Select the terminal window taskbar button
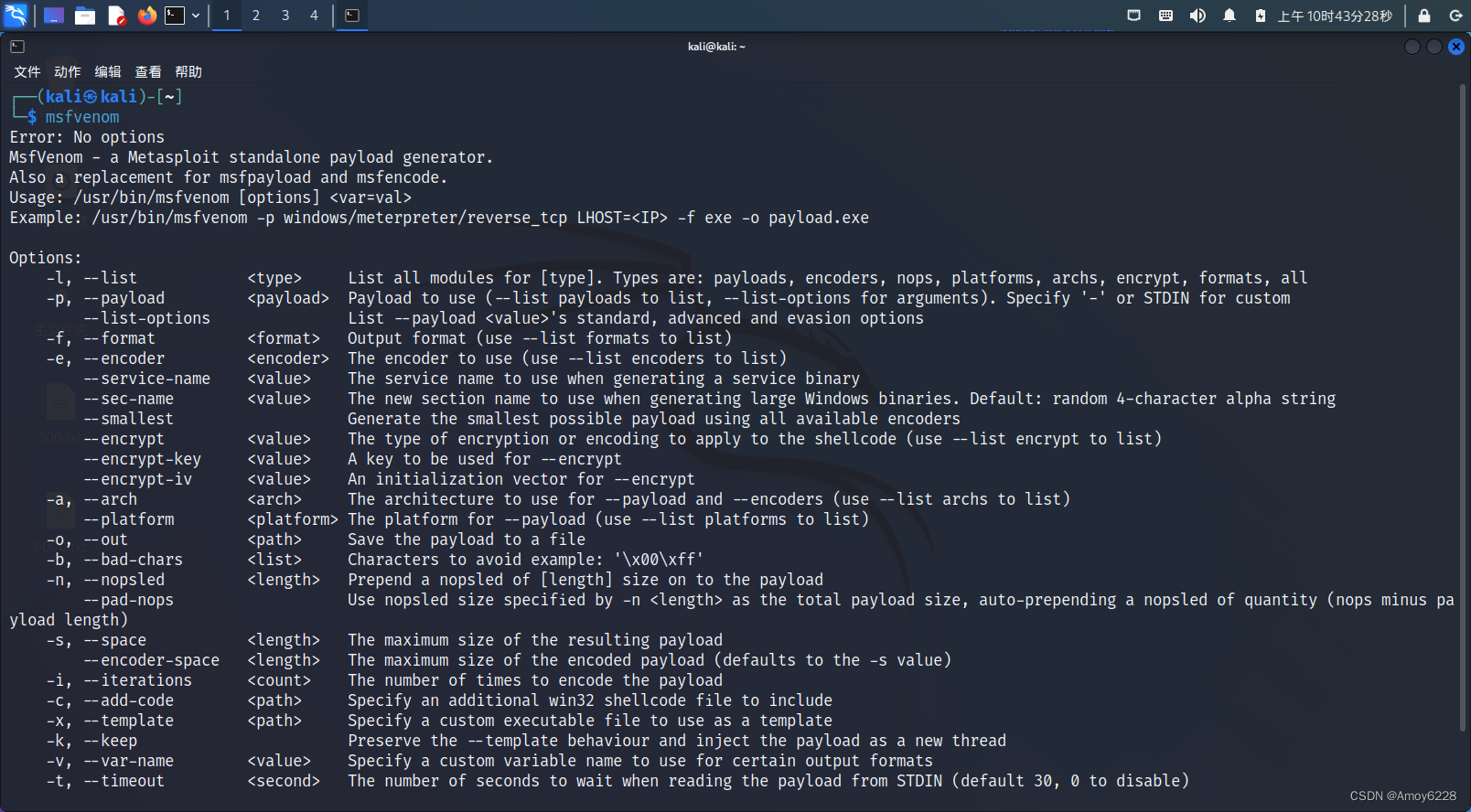Image resolution: width=1471 pixels, height=812 pixels. click(352, 16)
